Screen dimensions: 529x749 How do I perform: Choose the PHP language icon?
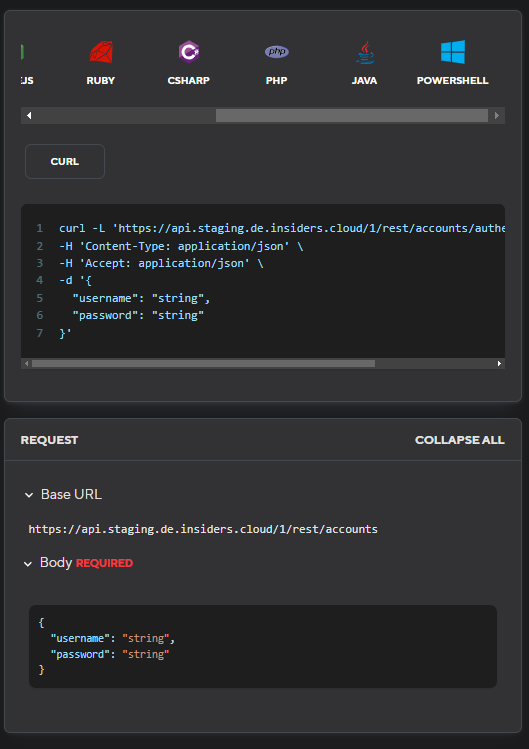[277, 52]
